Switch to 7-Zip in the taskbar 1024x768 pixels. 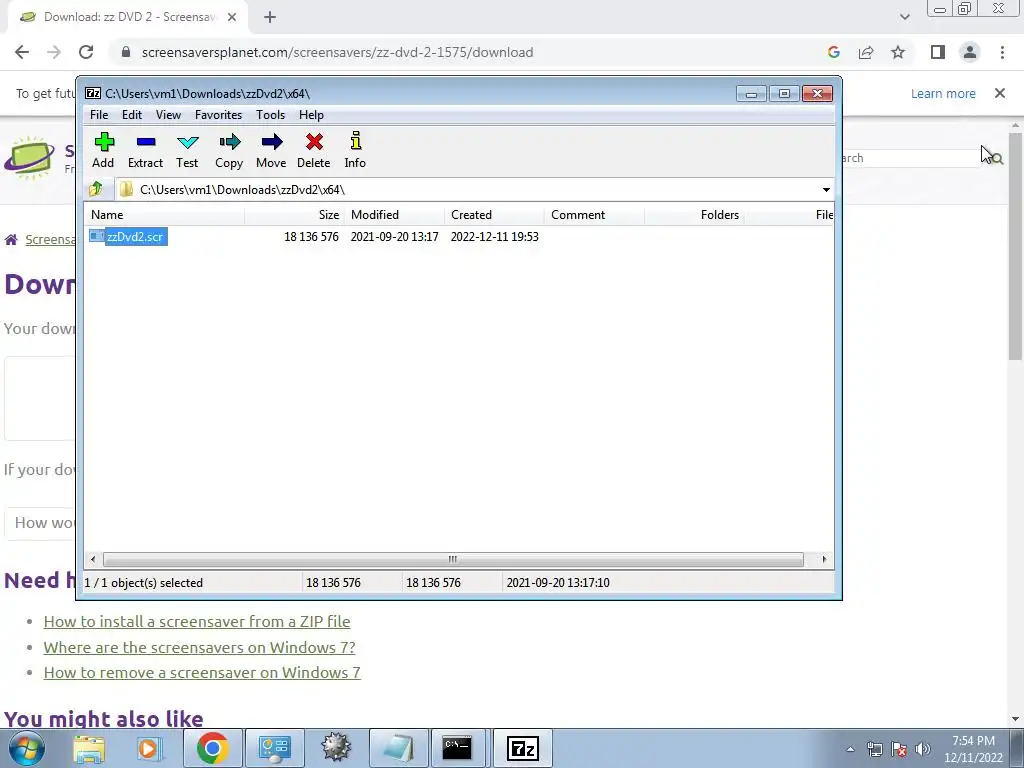coord(522,748)
